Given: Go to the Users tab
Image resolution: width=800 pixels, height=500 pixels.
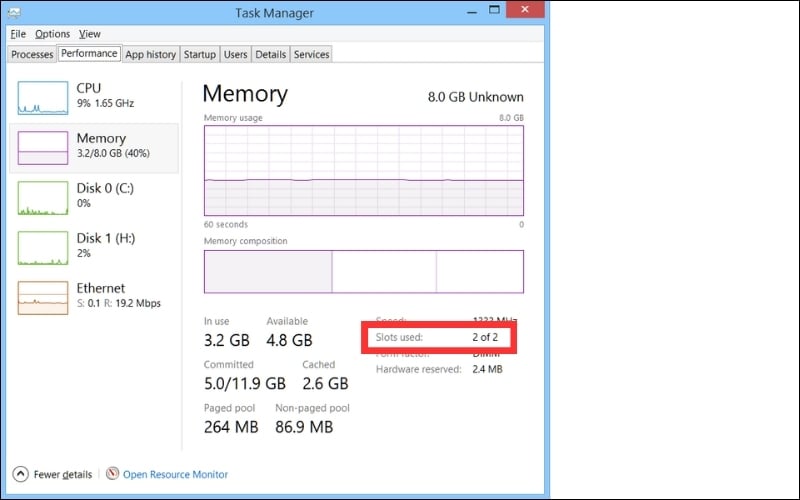Looking at the screenshot, I should click(x=235, y=55).
